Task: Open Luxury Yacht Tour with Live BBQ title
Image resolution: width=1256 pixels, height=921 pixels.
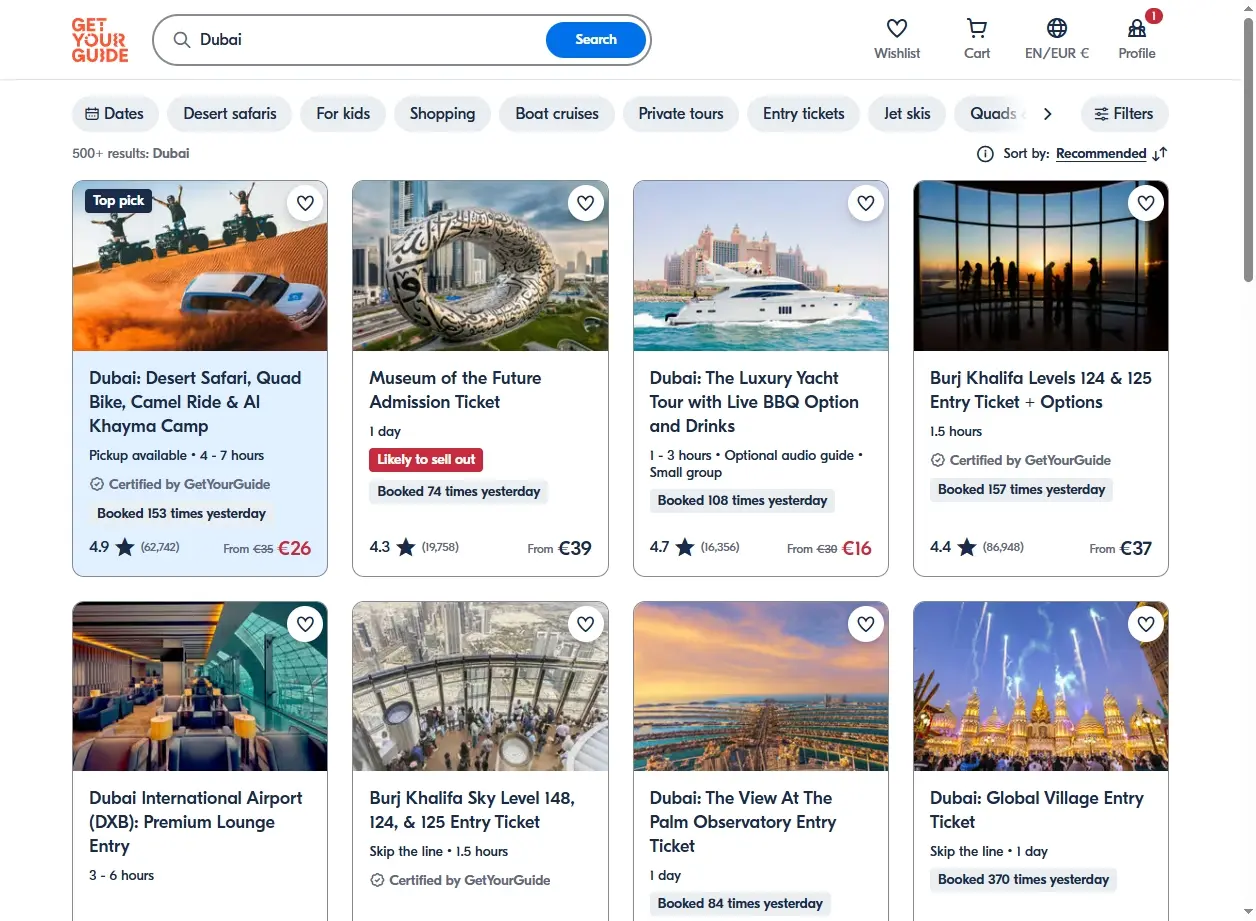Action: coord(754,402)
